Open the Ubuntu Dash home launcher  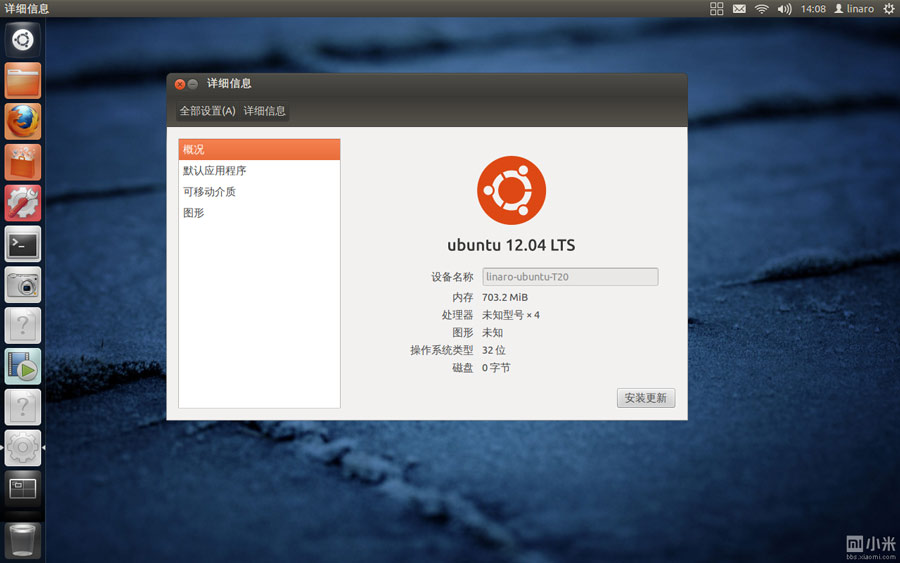pos(22,40)
